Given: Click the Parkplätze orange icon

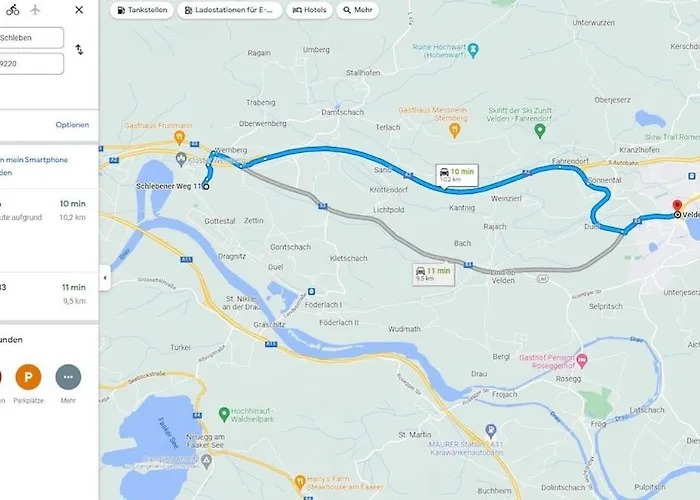Looking at the screenshot, I should coord(28,377).
